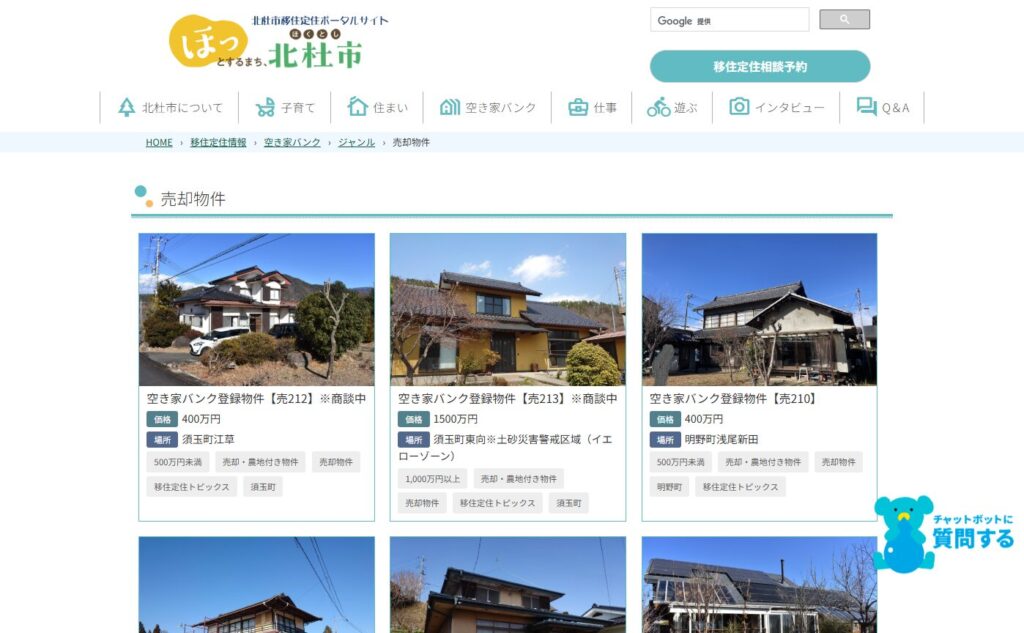Screen dimensions: 1024x633
Task: Select the bicycle icon for 遊ぶ
Action: tap(658, 107)
